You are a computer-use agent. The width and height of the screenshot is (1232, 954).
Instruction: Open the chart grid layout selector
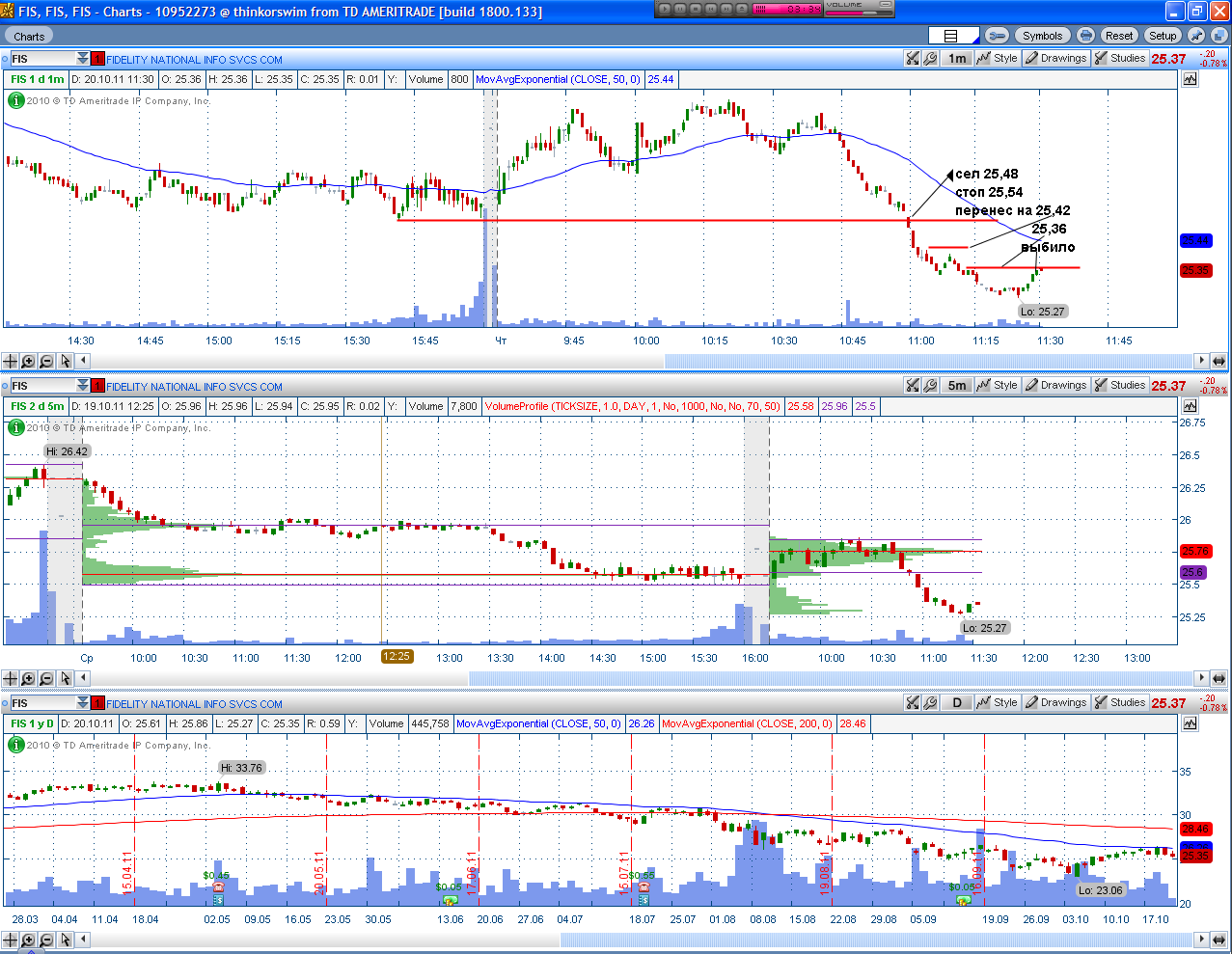coord(953,36)
